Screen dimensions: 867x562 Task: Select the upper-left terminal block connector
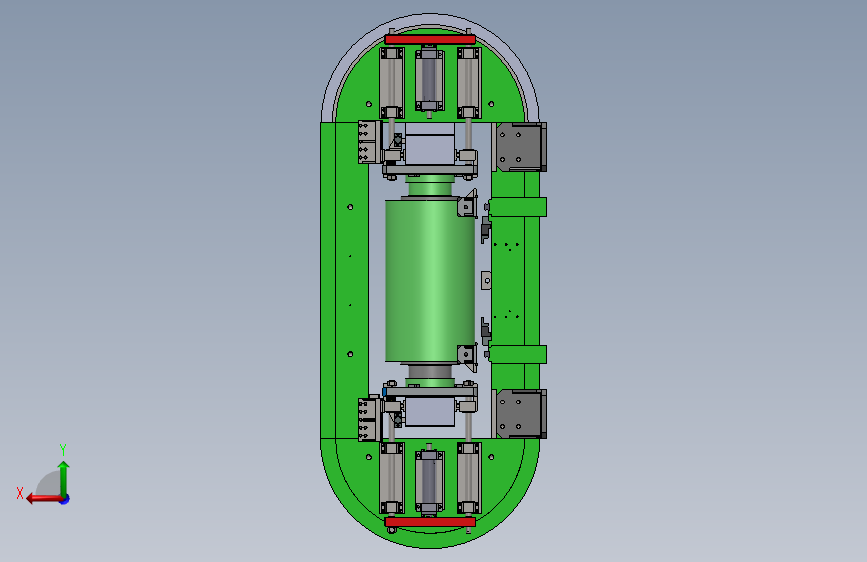coord(368,142)
